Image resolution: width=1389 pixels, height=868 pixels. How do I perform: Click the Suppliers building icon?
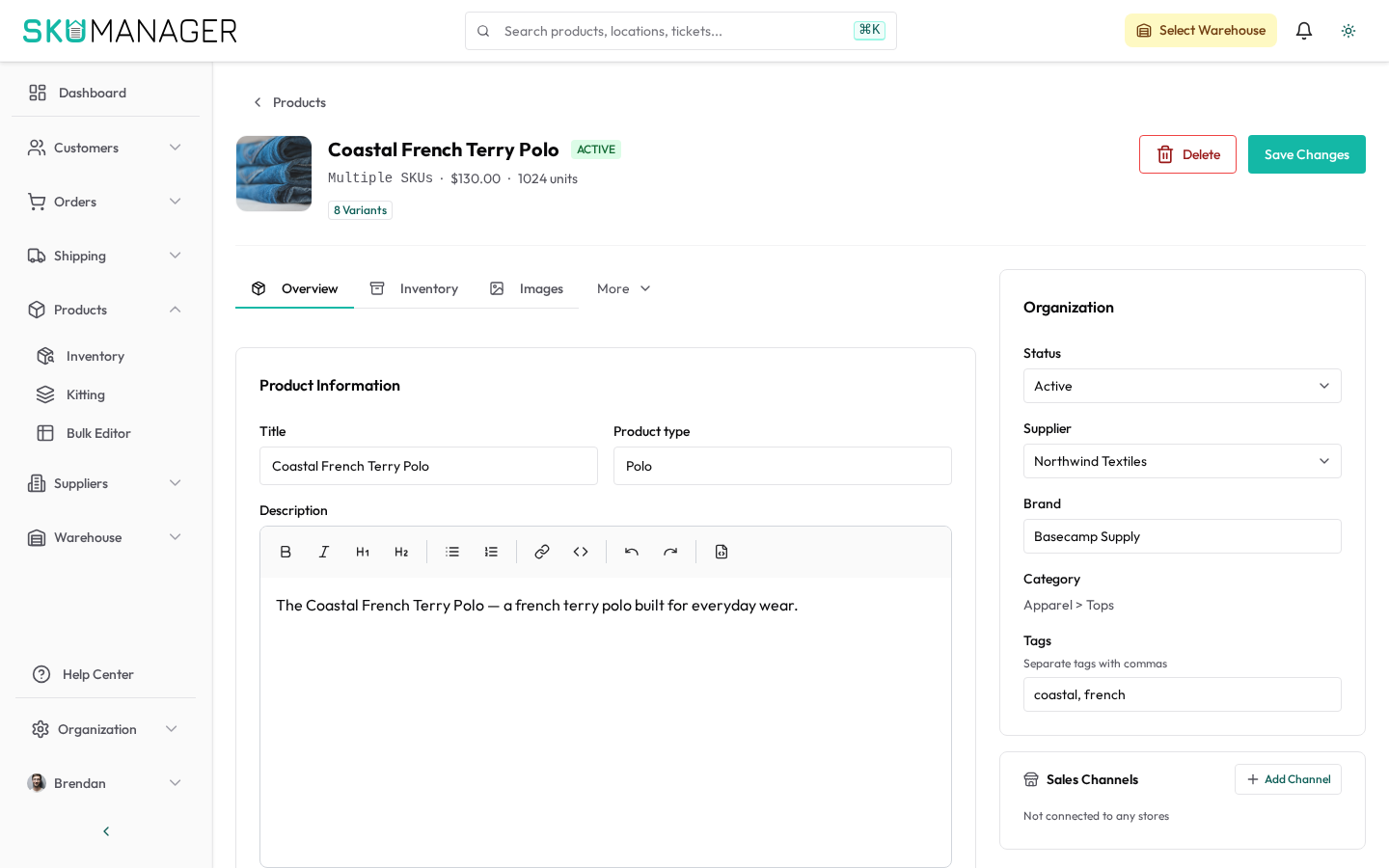click(37, 483)
